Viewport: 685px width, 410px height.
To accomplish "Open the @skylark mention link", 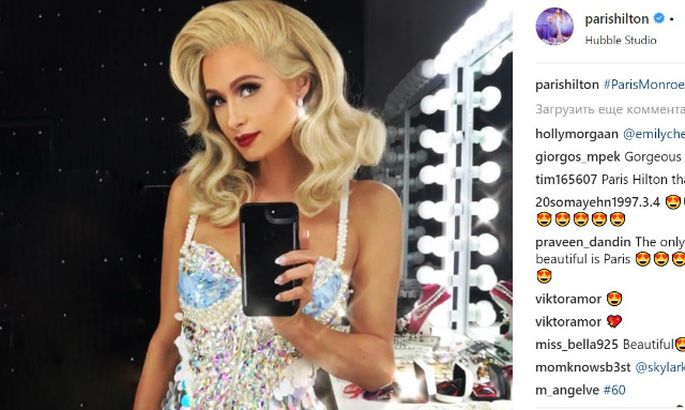I will point(660,367).
